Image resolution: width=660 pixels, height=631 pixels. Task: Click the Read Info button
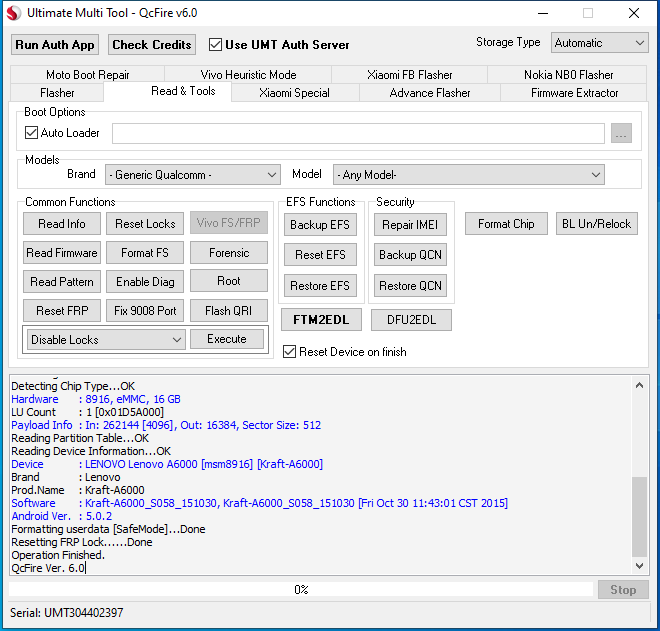pos(62,224)
